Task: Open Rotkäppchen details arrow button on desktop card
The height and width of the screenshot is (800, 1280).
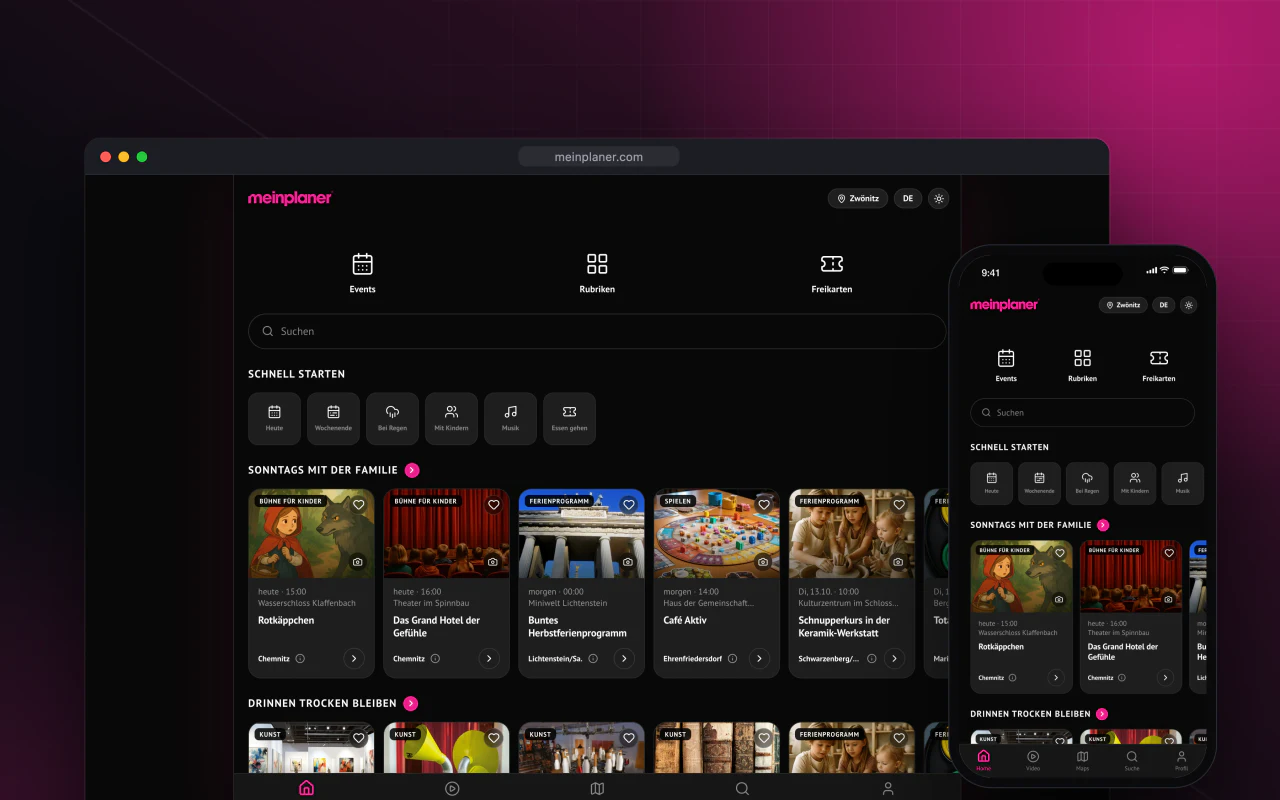Action: 353,658
